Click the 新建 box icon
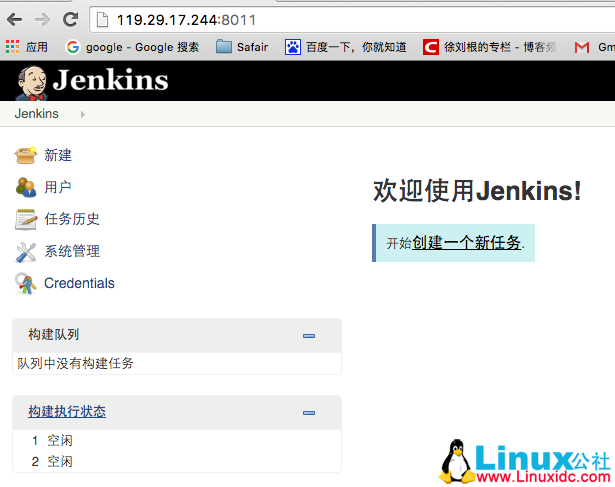Viewport: 615px width, 487px height. (25, 155)
